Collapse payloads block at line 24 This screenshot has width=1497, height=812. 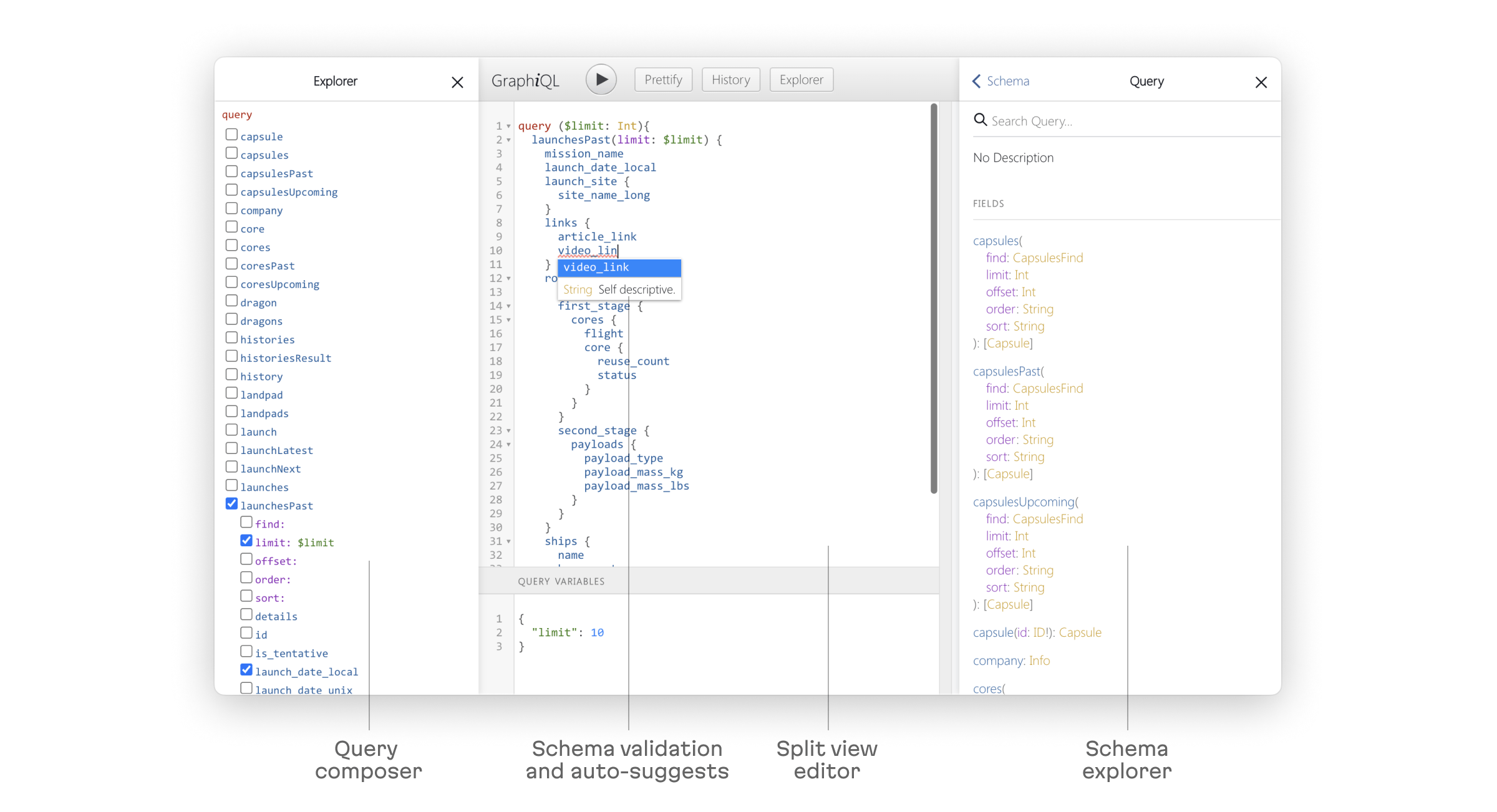[x=509, y=445]
